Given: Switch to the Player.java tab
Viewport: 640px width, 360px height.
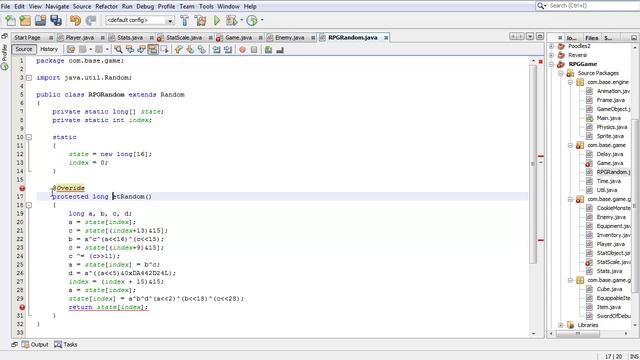Looking at the screenshot, I should coord(80,38).
